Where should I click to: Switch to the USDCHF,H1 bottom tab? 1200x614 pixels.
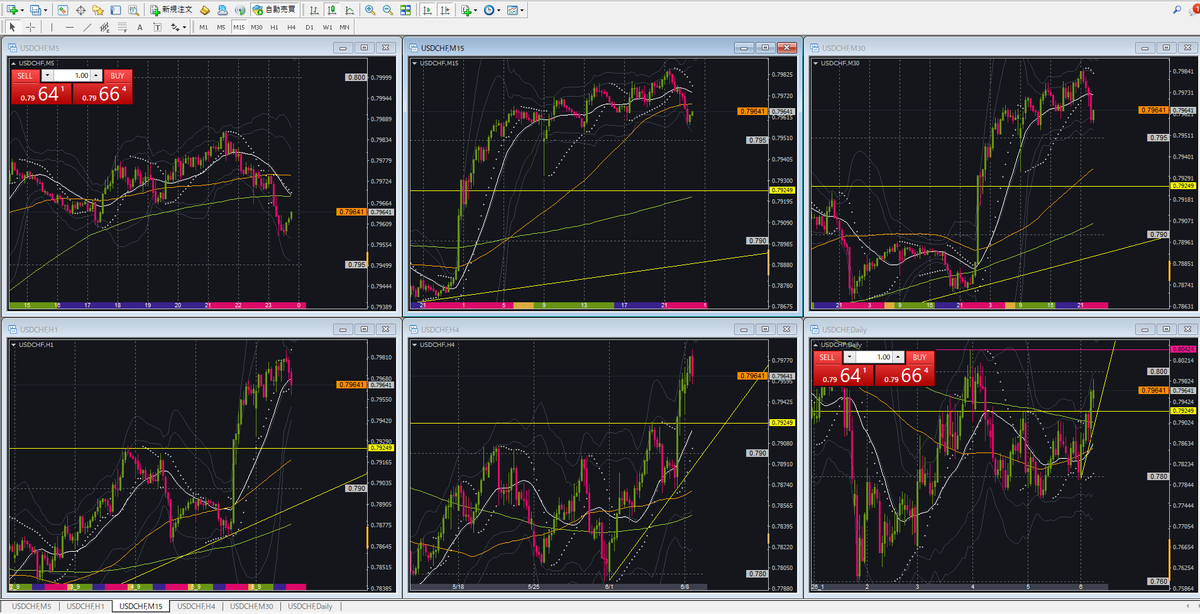[x=85, y=606]
